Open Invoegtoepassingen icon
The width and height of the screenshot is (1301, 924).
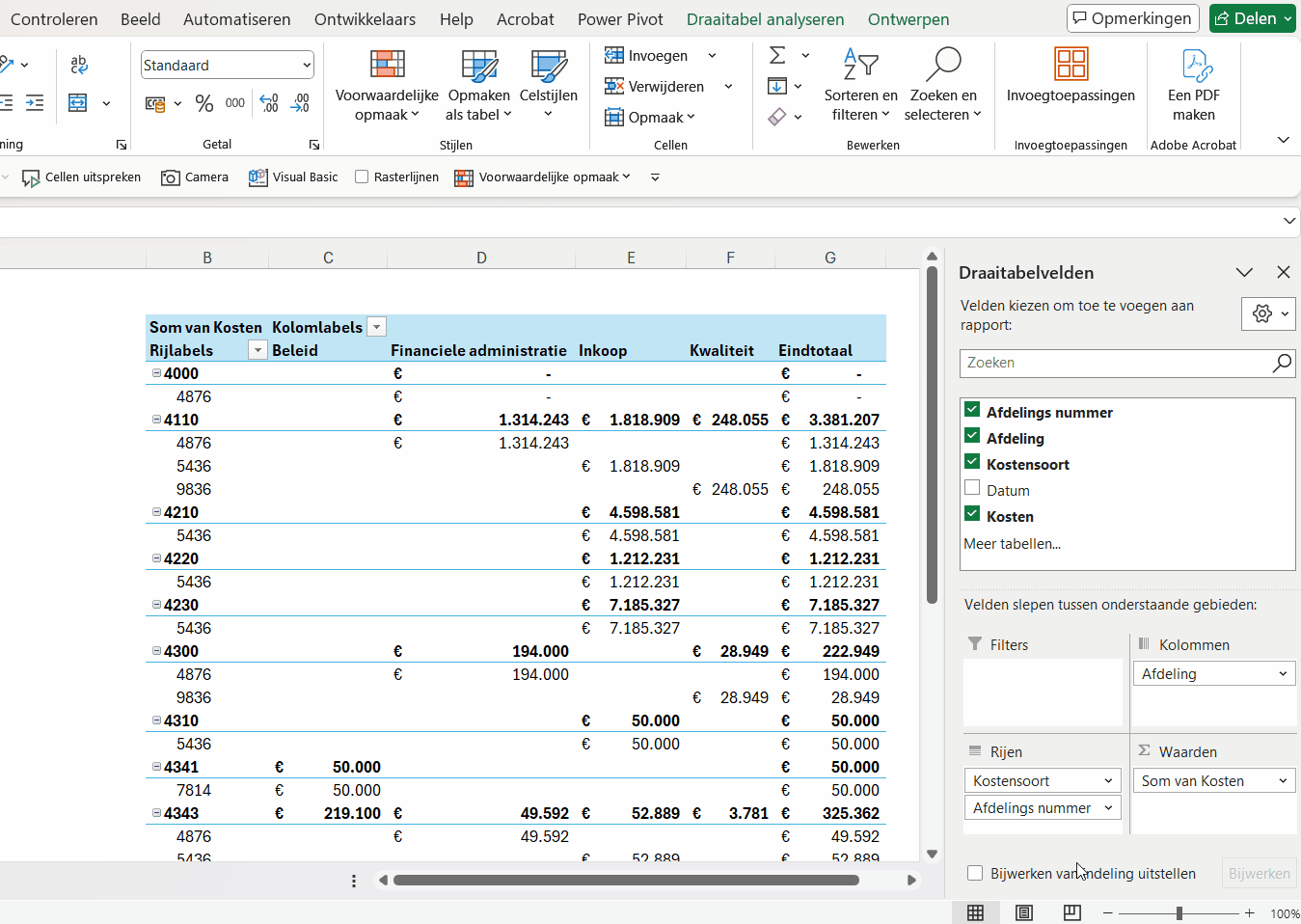pyautogui.click(x=1071, y=65)
